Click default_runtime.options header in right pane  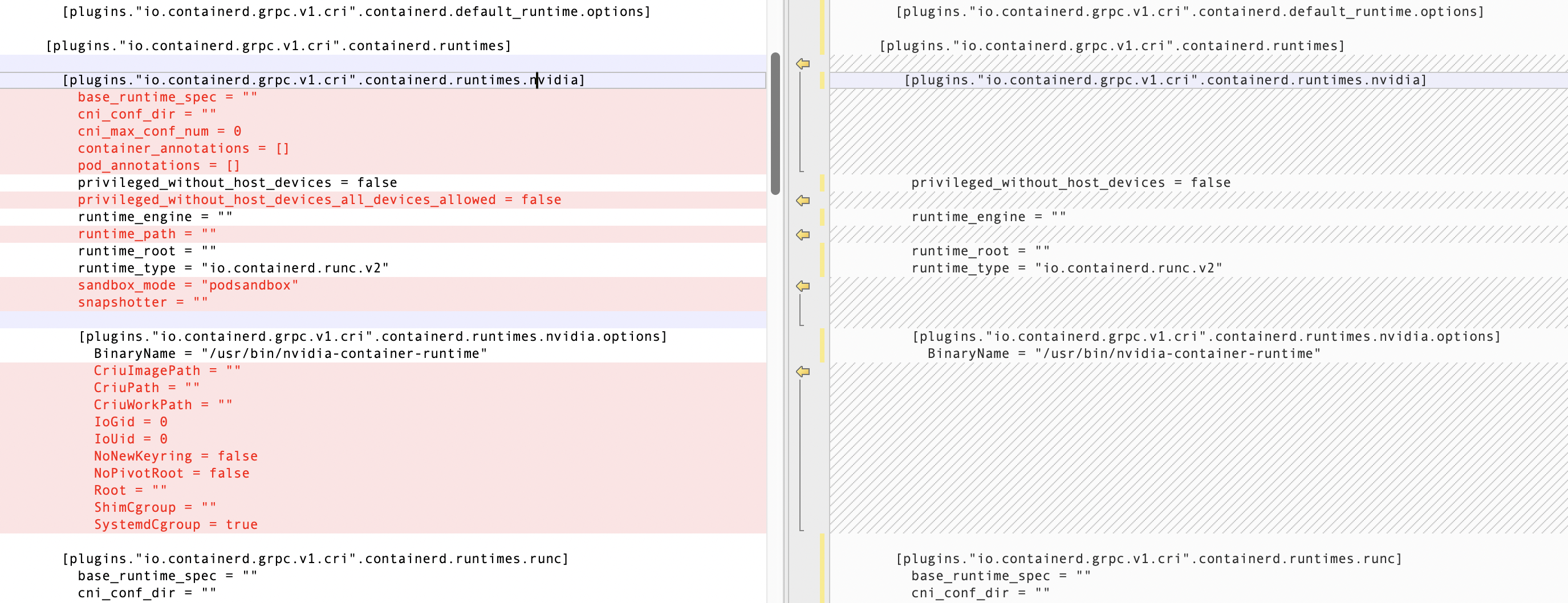[x=1190, y=11]
